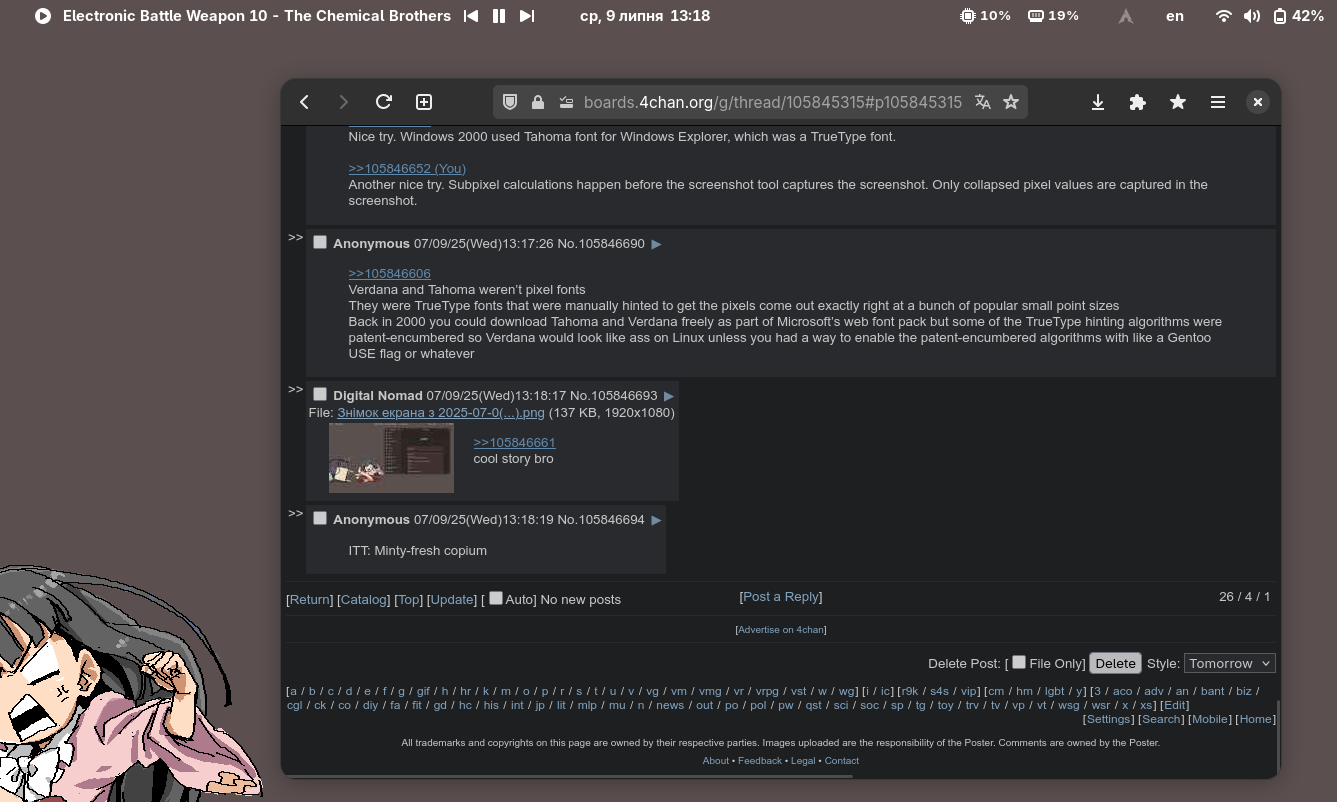
Task: Click the Update link
Action: (452, 599)
